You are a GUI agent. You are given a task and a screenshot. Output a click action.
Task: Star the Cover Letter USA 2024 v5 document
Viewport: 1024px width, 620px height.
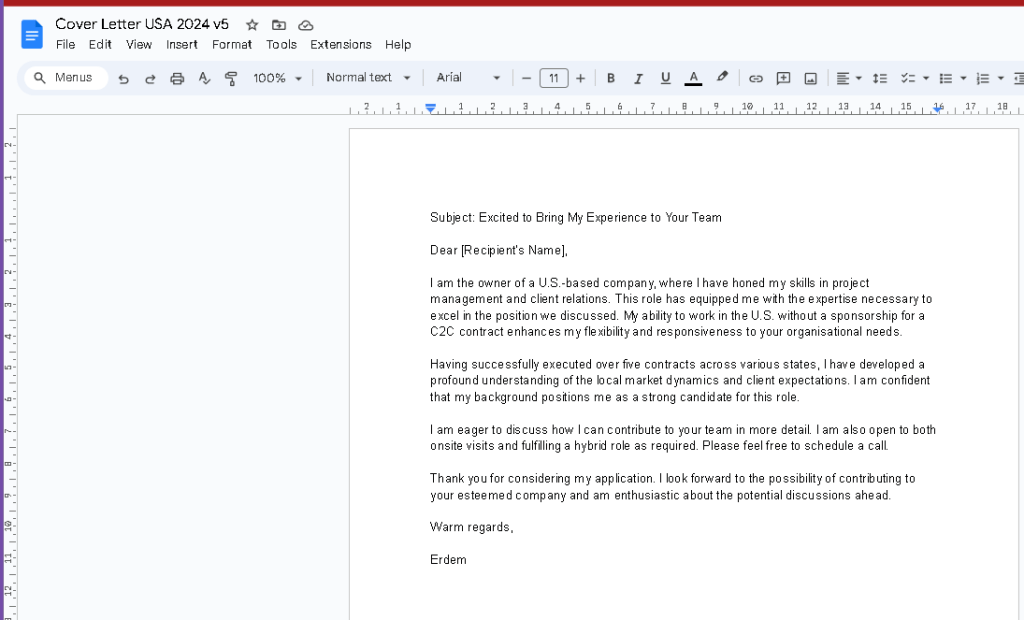click(252, 25)
